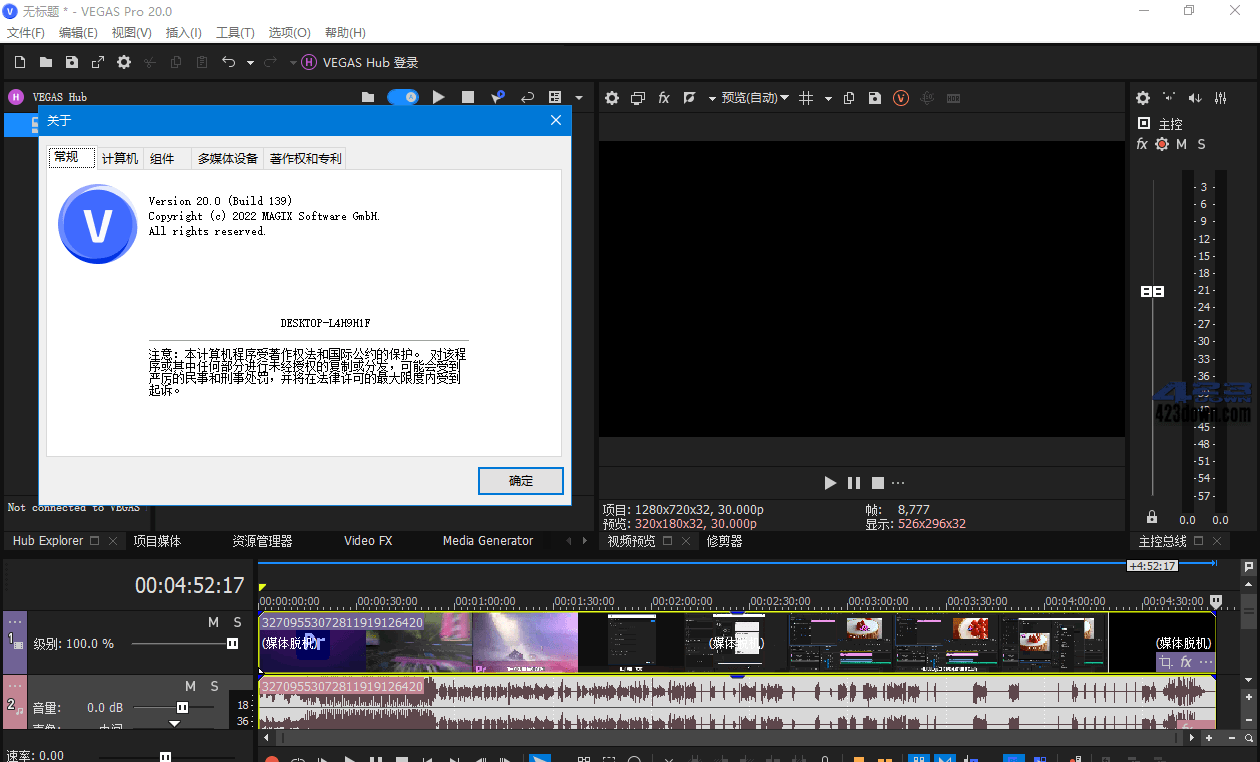Click the 00:04:52:17 timecode display
Viewport: 1260px width, 762px height.
coord(190,586)
